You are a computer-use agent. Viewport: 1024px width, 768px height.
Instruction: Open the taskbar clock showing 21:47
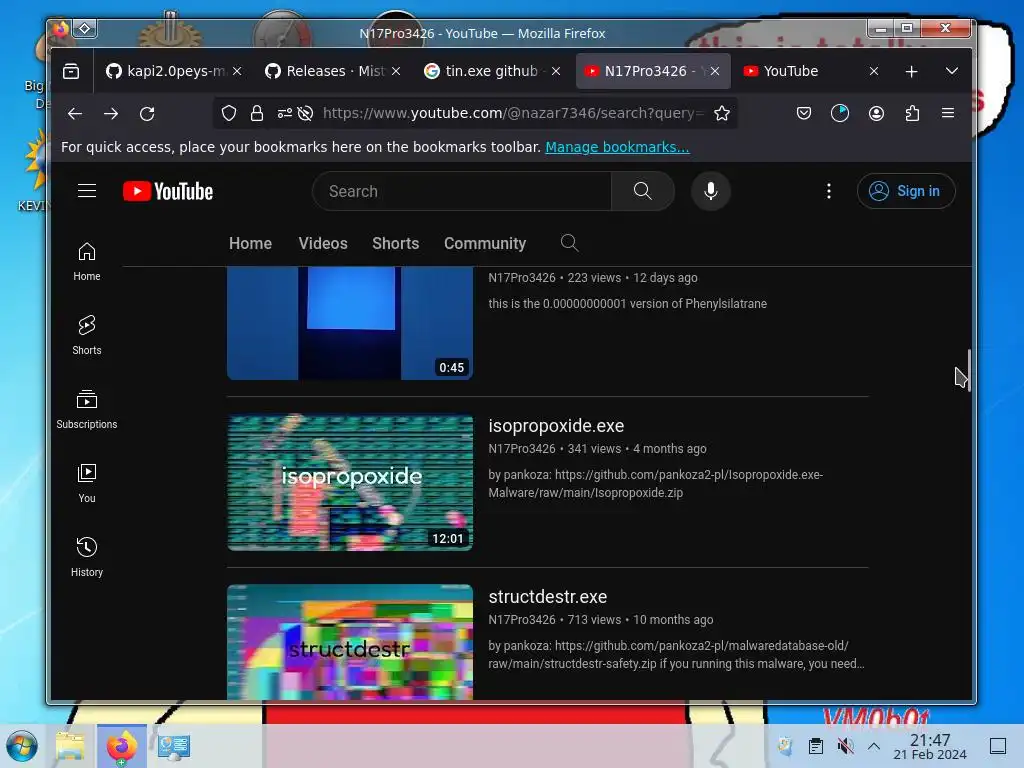930,746
